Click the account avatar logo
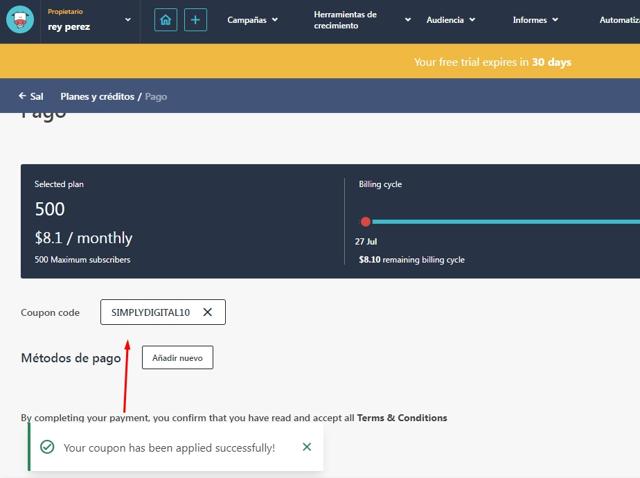Image resolution: width=640 pixels, height=478 pixels. [20, 19]
